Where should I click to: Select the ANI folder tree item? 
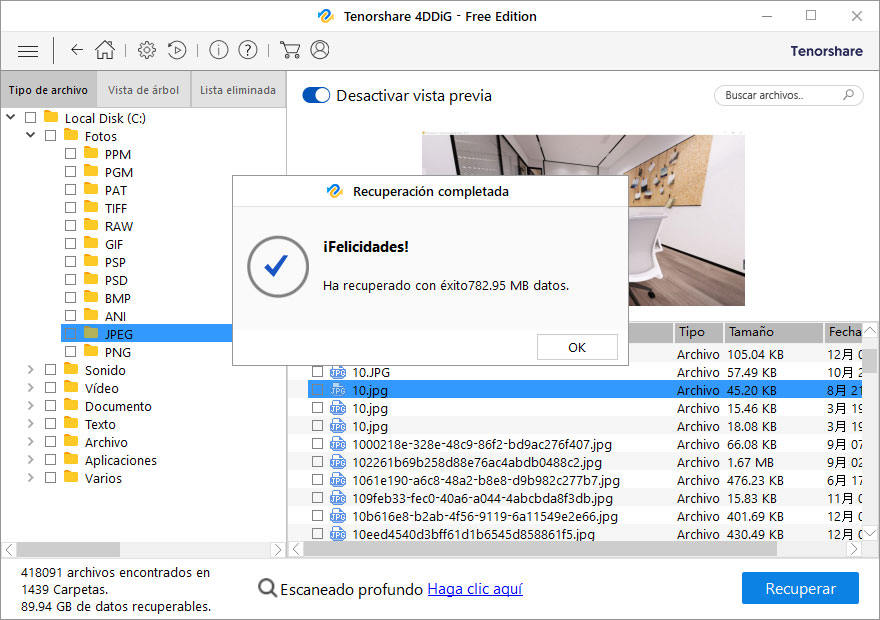click(x=115, y=316)
